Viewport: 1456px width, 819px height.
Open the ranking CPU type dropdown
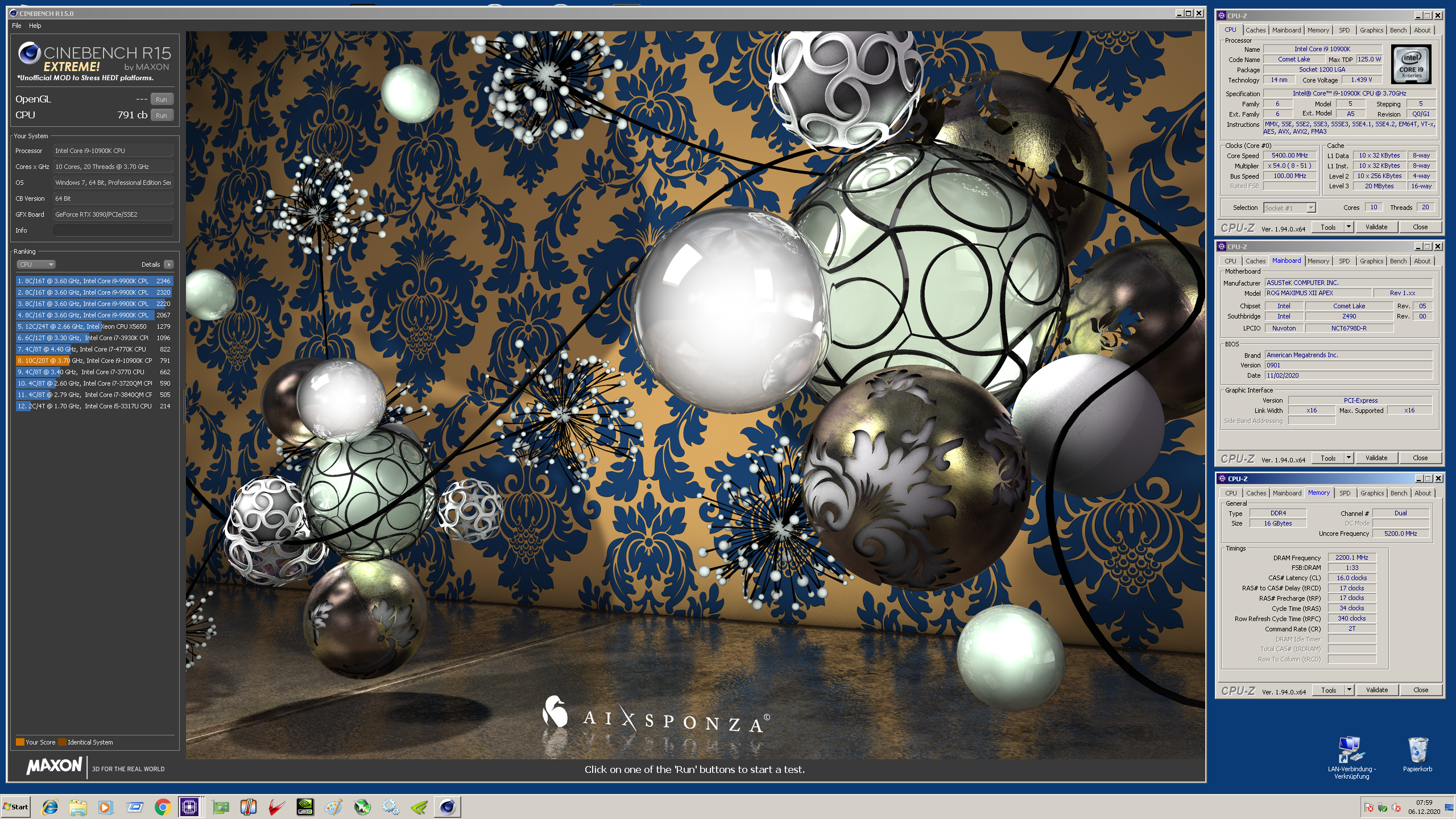pyautogui.click(x=36, y=264)
